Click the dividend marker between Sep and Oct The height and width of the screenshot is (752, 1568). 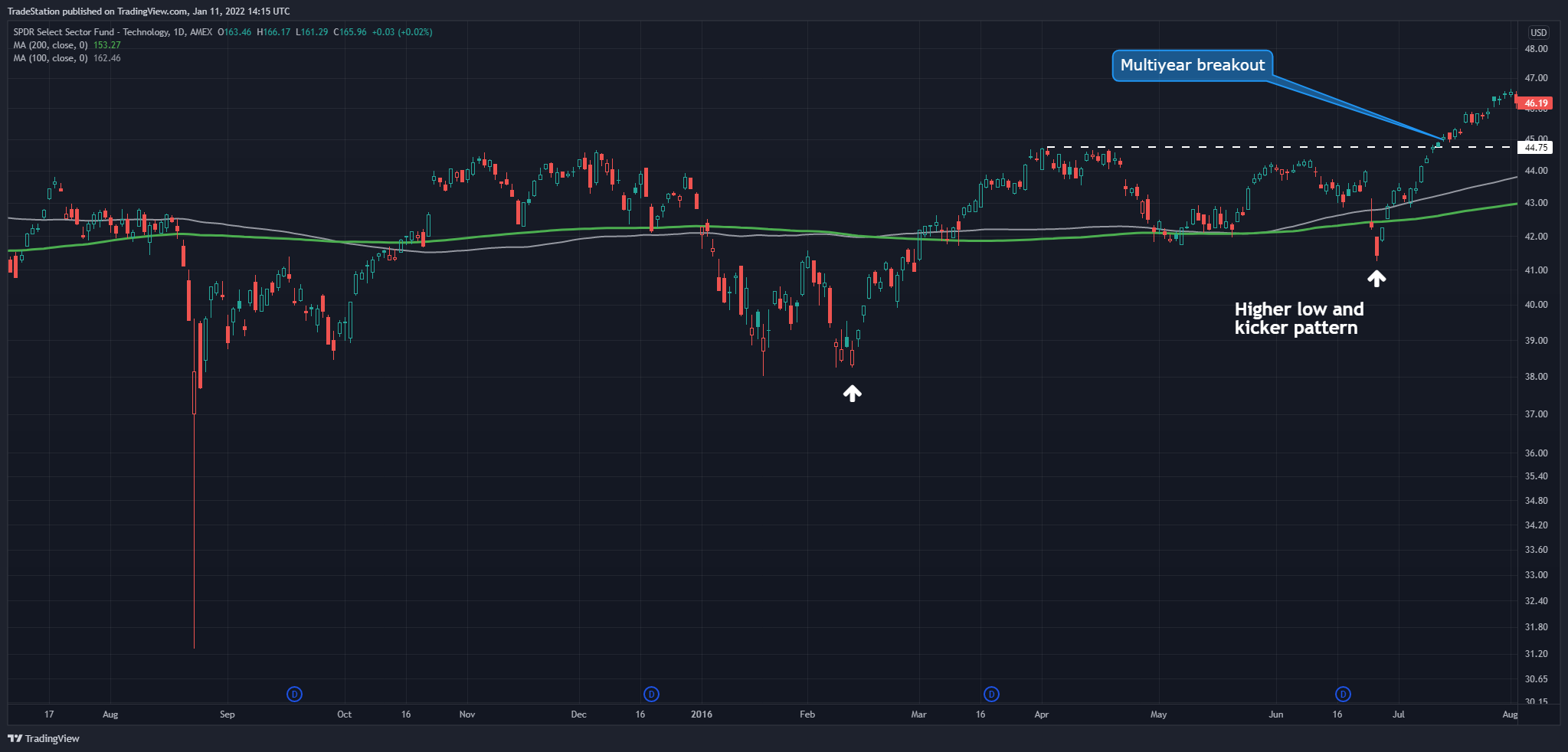pyautogui.click(x=294, y=695)
